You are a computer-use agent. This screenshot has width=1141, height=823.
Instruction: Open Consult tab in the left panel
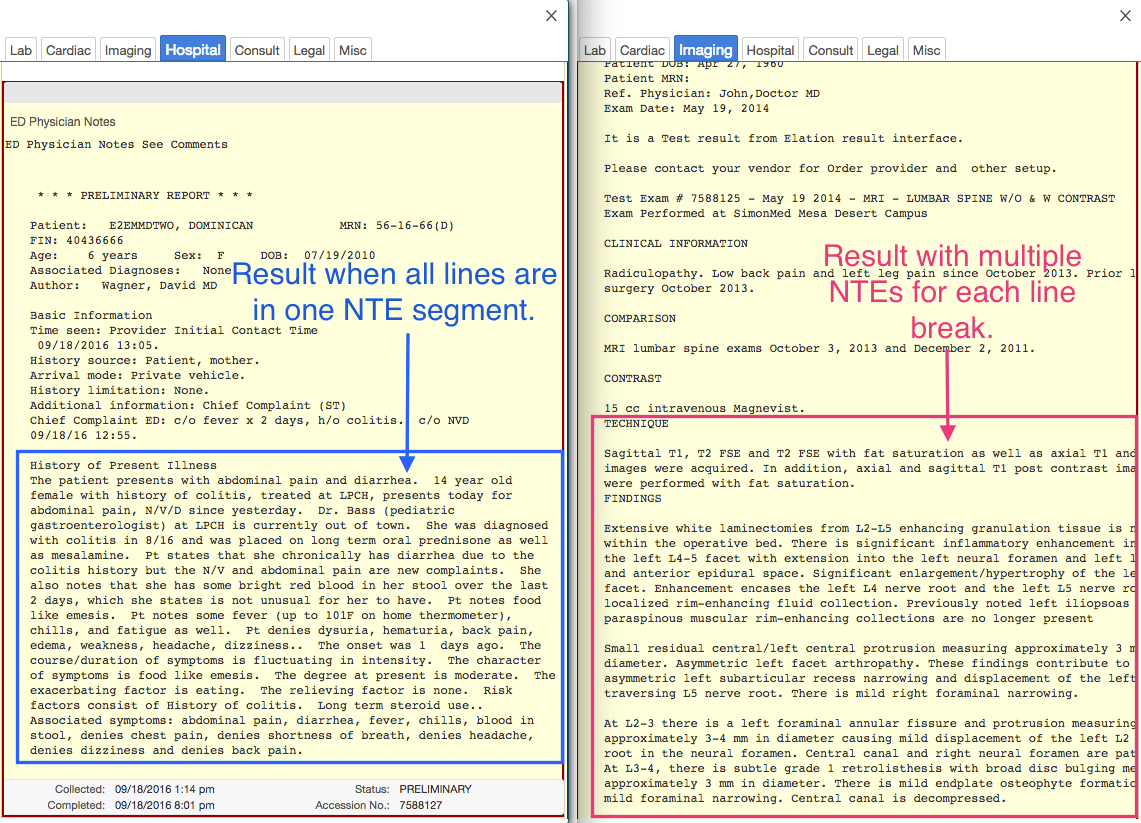pos(257,50)
